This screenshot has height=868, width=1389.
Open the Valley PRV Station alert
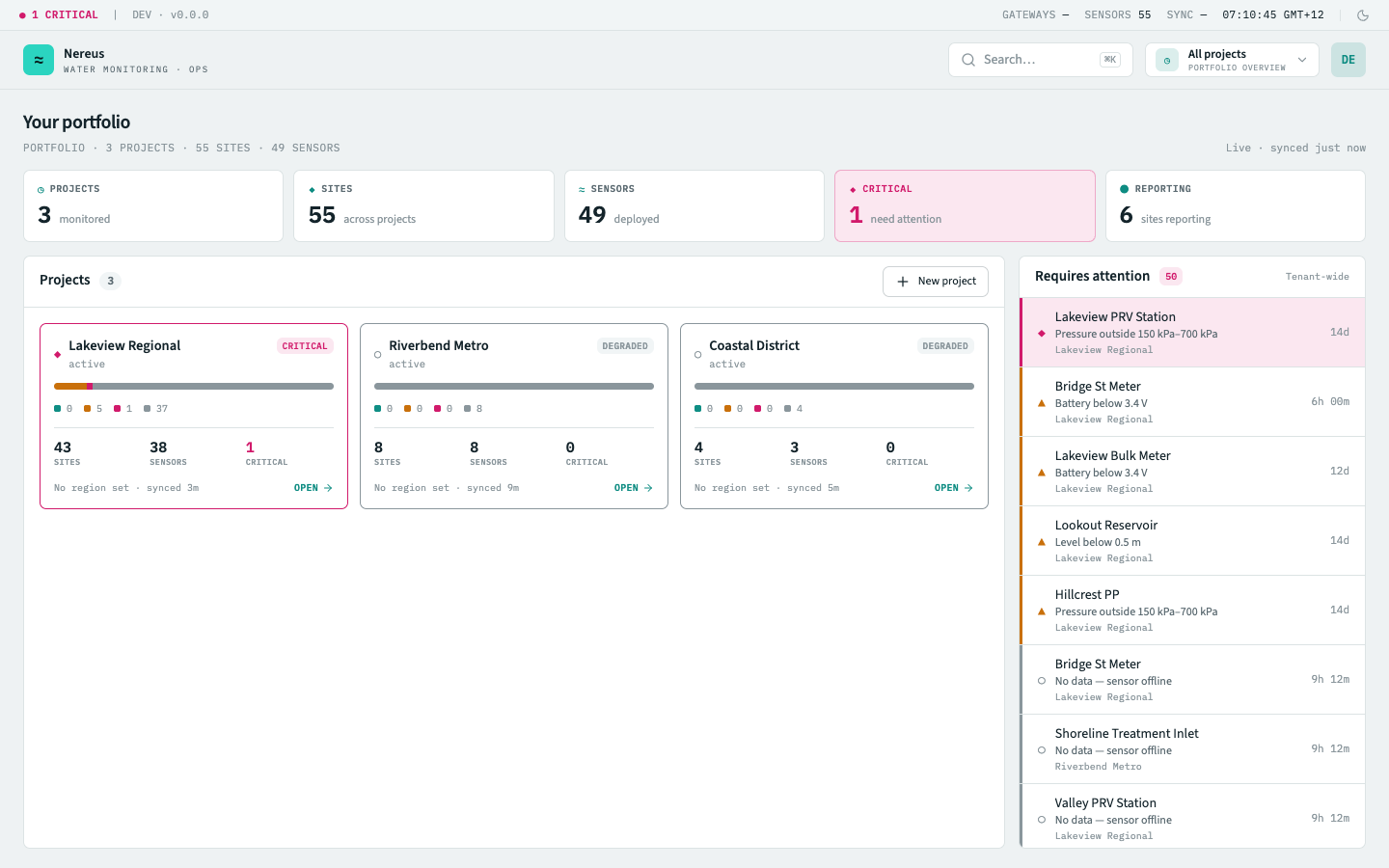coord(1192,816)
